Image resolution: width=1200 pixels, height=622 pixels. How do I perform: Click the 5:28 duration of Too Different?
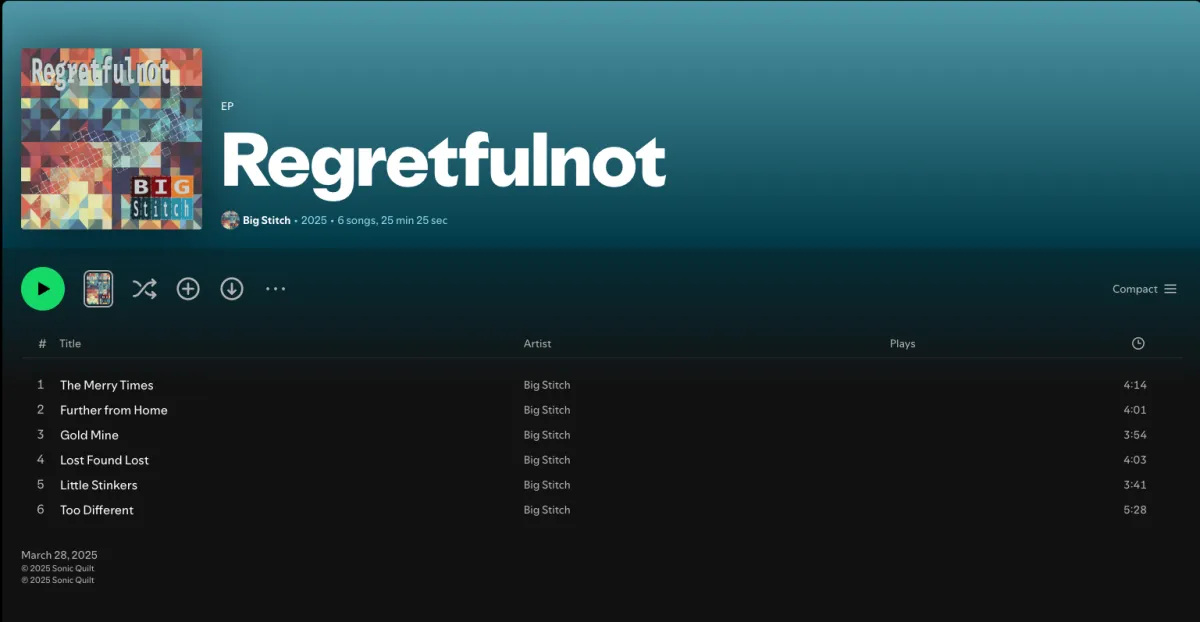1135,510
